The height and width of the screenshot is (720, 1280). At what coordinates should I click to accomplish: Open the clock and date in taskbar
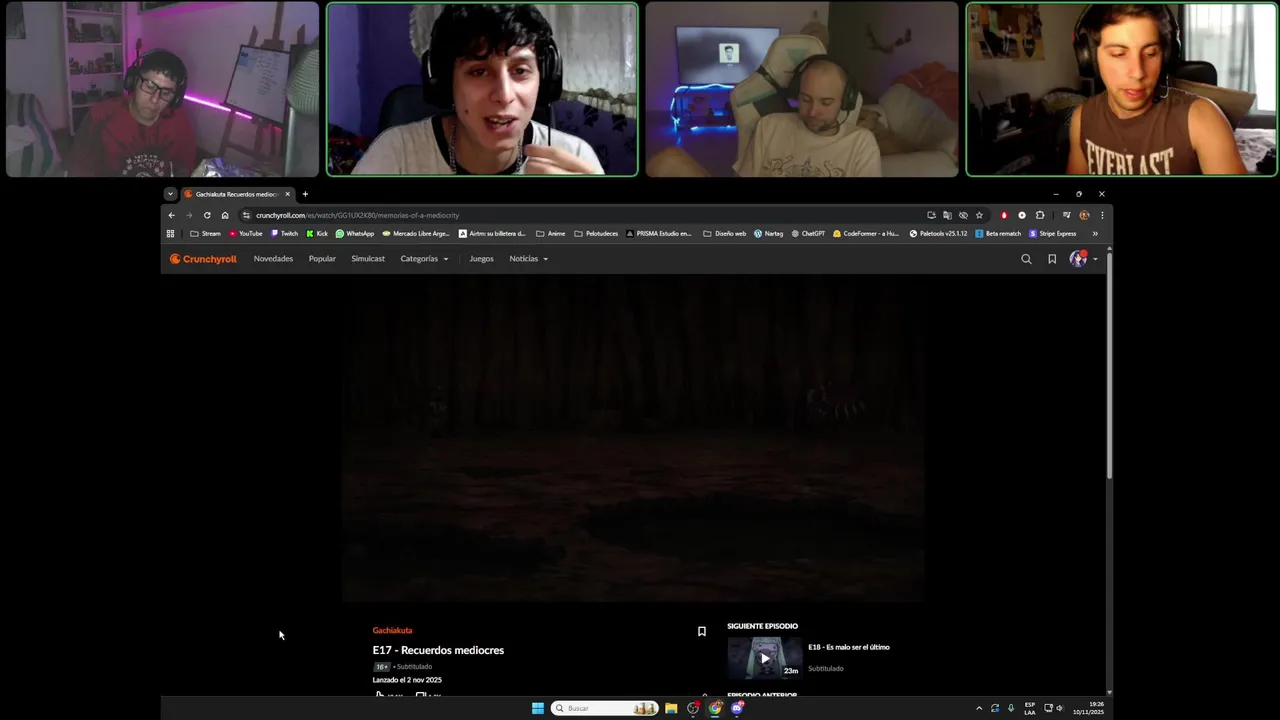pos(1090,708)
